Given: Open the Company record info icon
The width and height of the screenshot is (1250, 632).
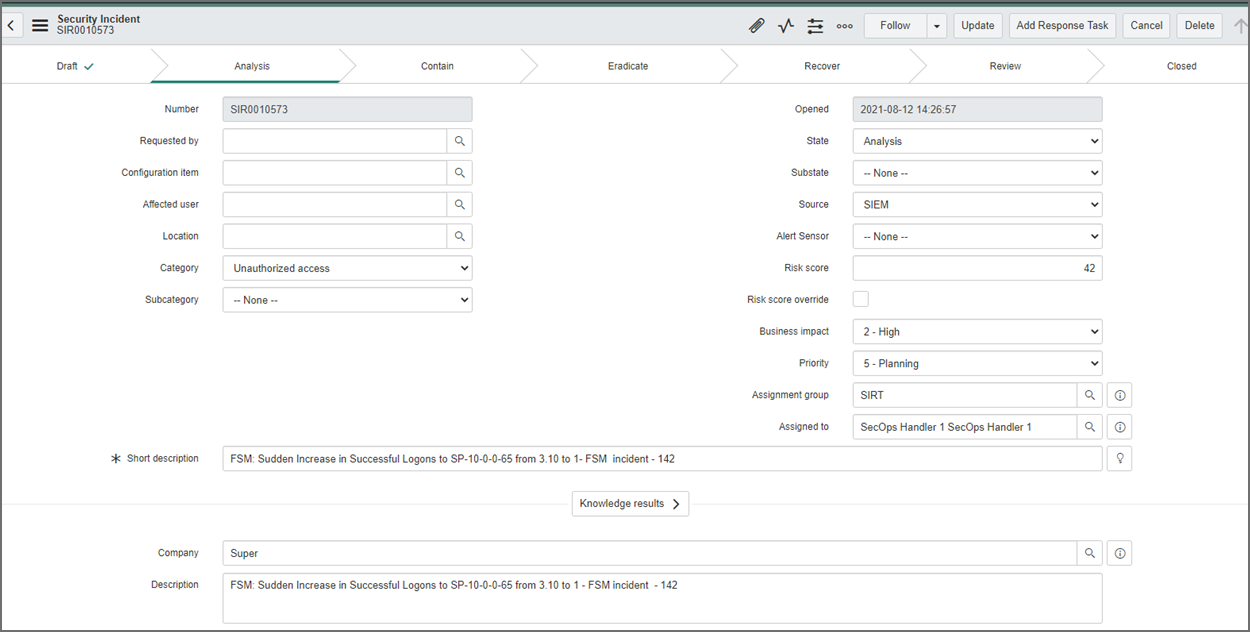Looking at the screenshot, I should click(1119, 552).
